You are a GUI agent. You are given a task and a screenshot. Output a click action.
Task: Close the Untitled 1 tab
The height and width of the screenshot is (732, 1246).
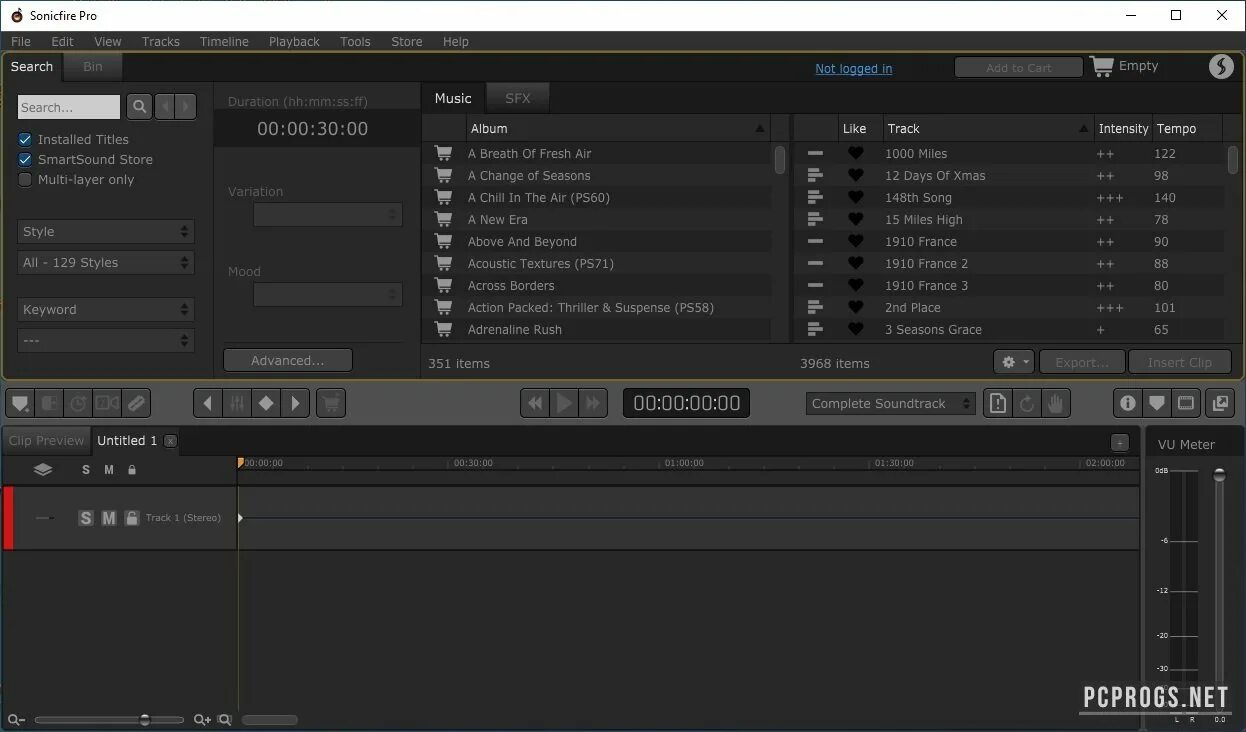[x=171, y=441]
